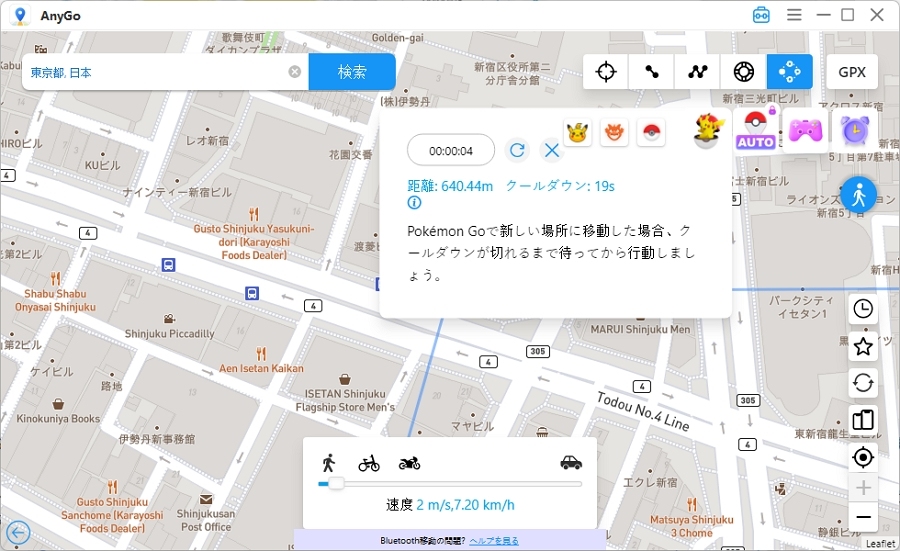
Task: Reset the cooldown timer with refresh icon
Action: coord(517,150)
